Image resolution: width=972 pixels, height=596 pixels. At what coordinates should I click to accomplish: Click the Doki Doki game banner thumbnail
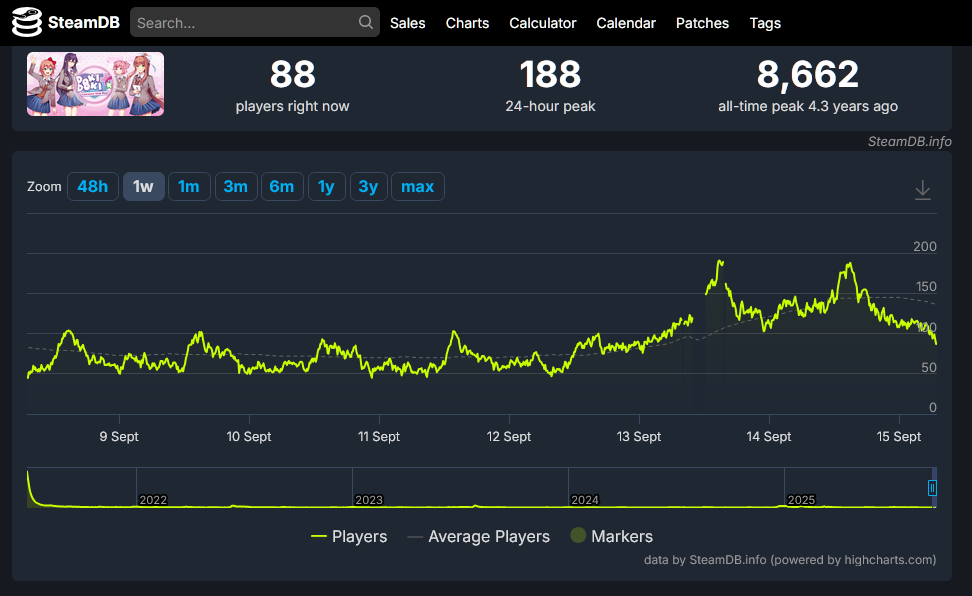click(95, 84)
